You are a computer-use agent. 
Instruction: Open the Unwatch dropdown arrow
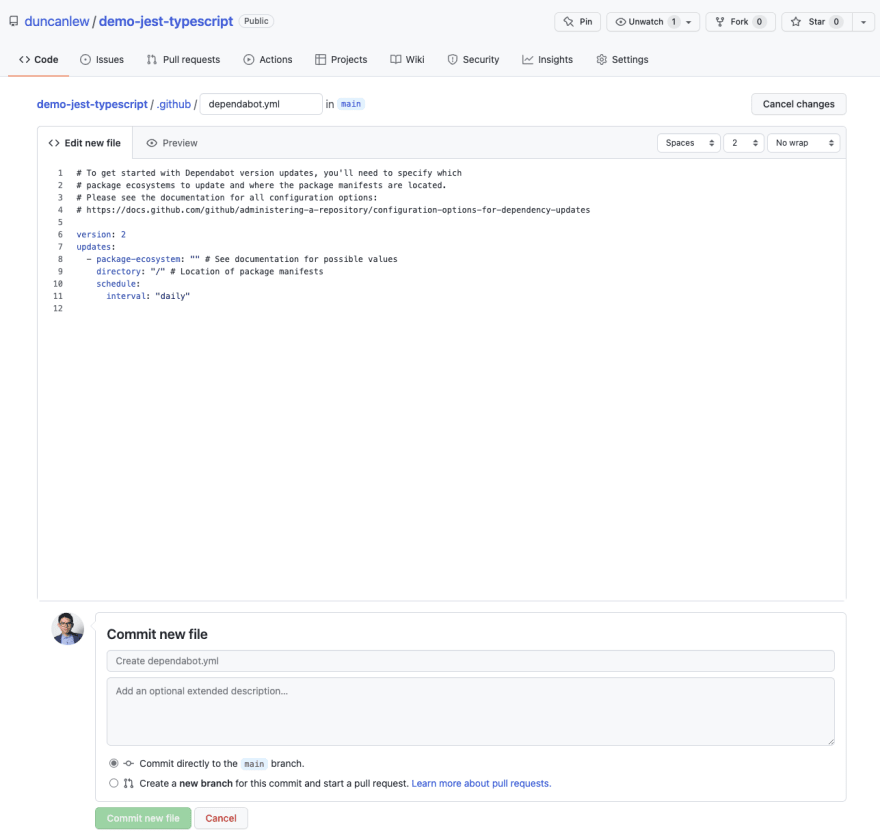coord(689,22)
